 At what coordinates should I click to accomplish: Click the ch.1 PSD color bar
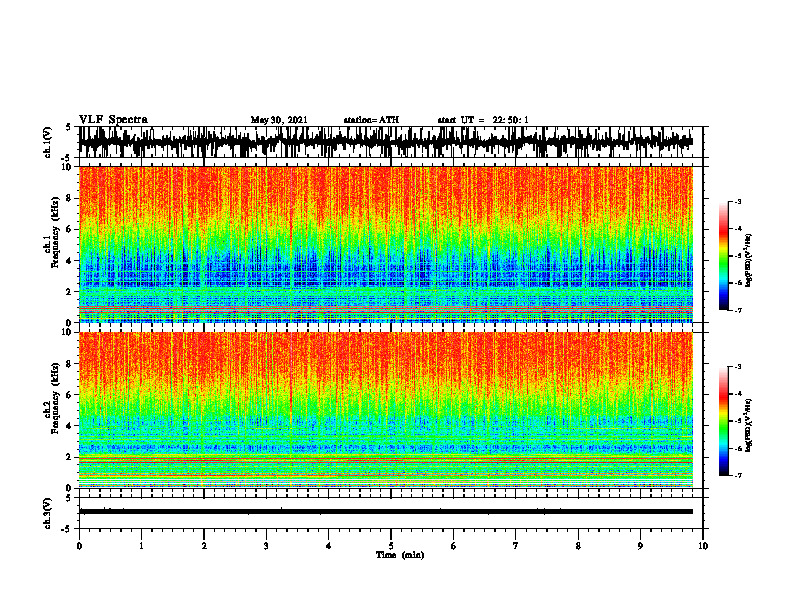[x=724, y=256]
